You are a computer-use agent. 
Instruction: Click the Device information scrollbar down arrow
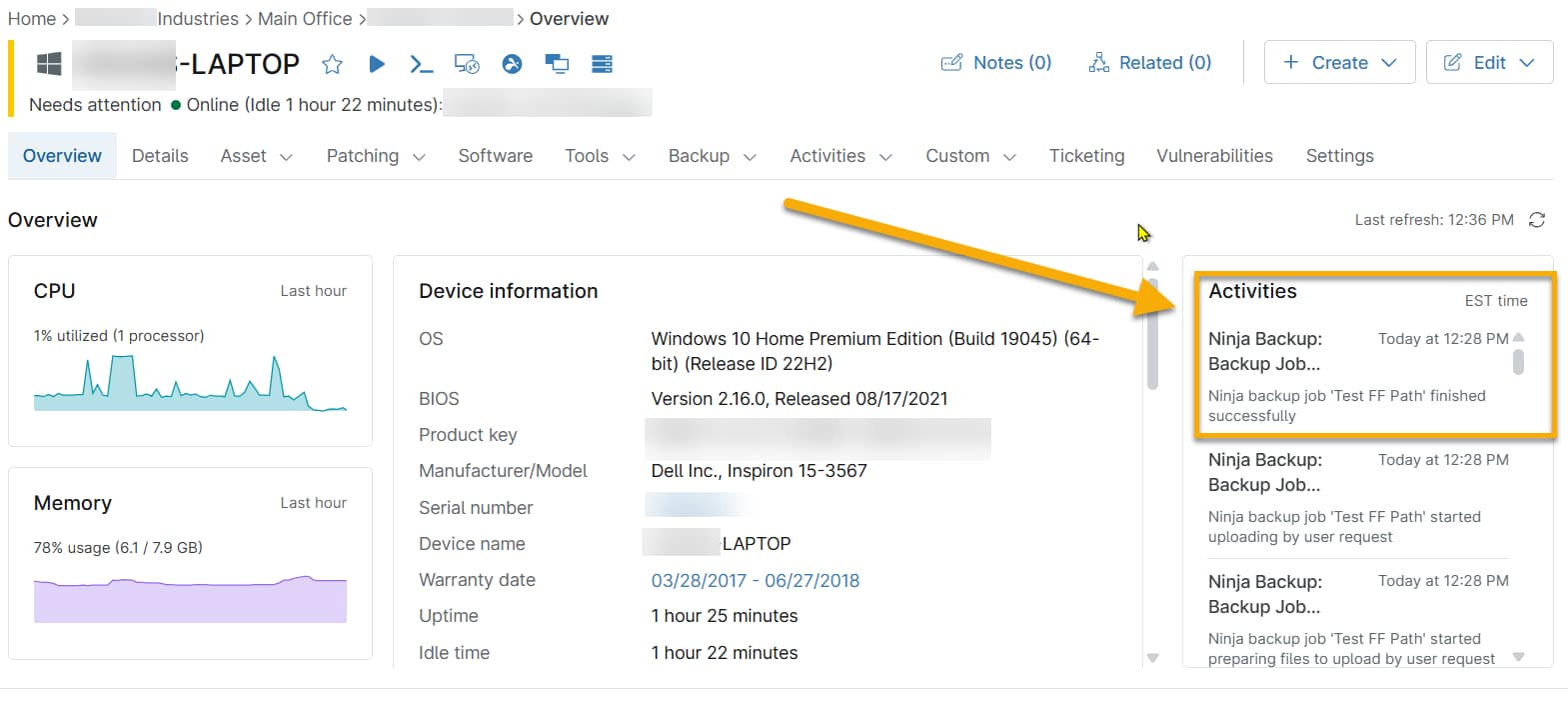click(1152, 658)
